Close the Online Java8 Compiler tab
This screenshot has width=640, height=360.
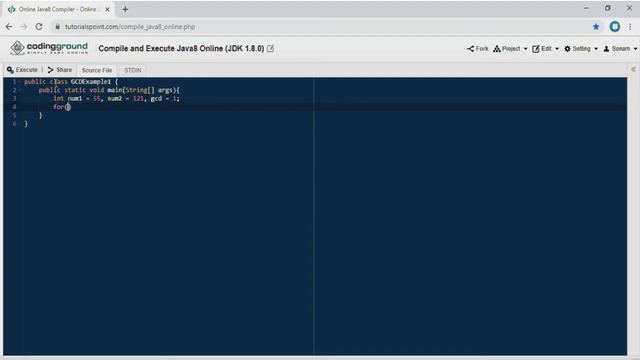pos(107,9)
